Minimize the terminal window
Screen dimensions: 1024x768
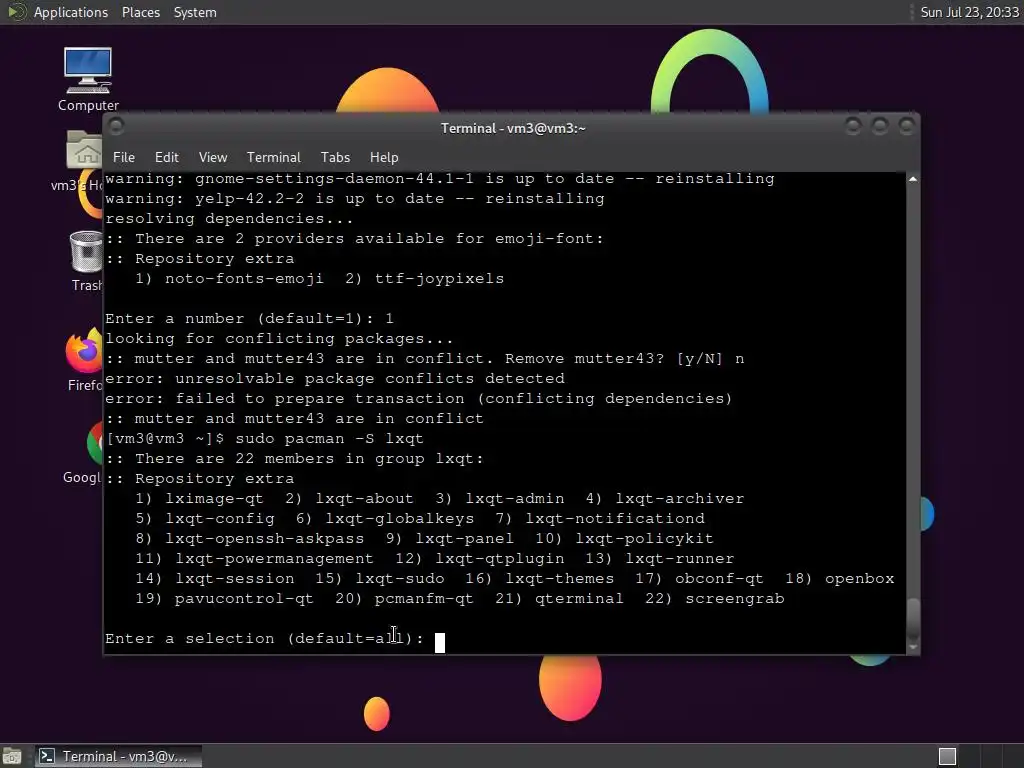coord(853,125)
